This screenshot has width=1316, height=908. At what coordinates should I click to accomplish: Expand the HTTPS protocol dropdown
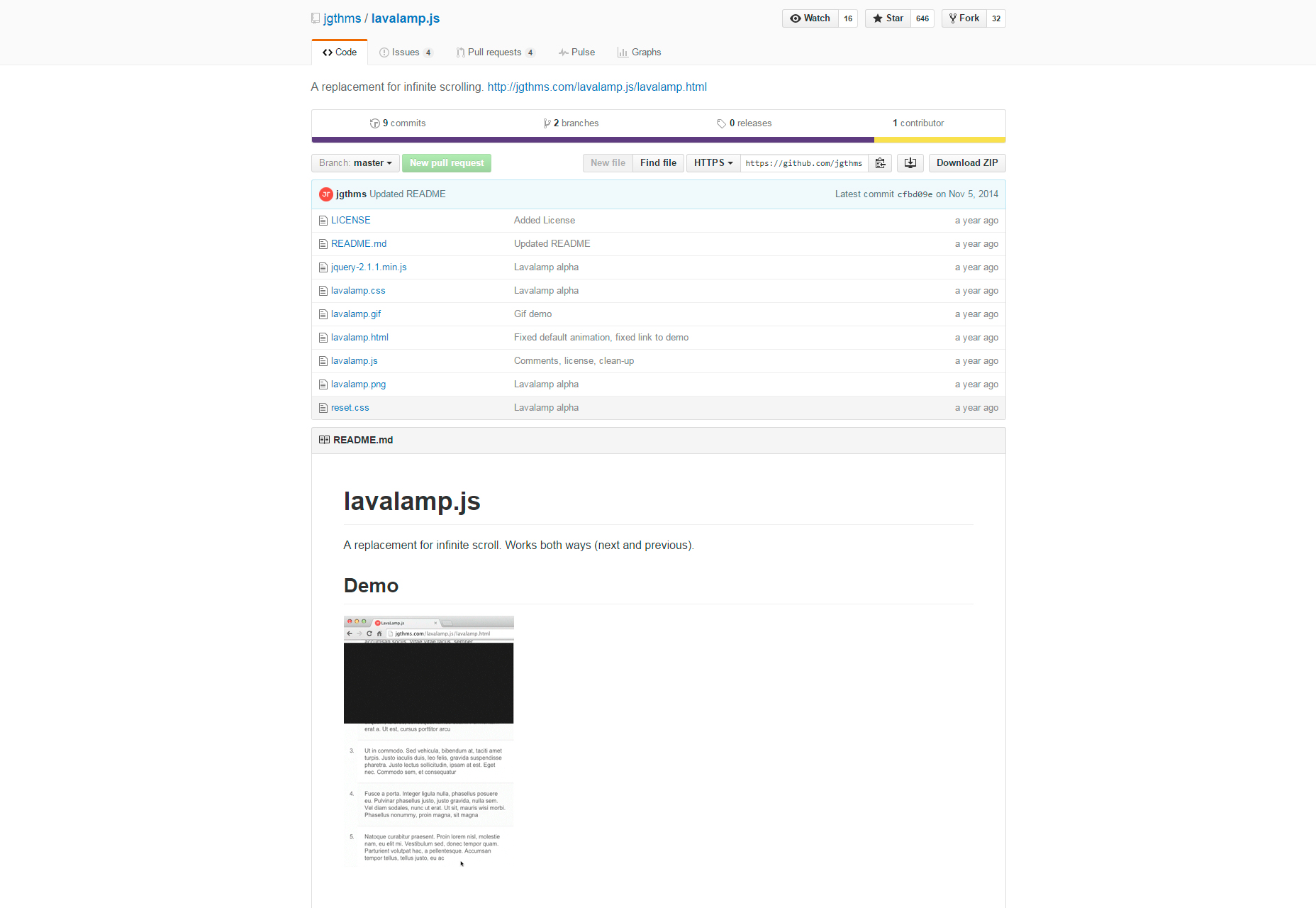pyautogui.click(x=713, y=163)
